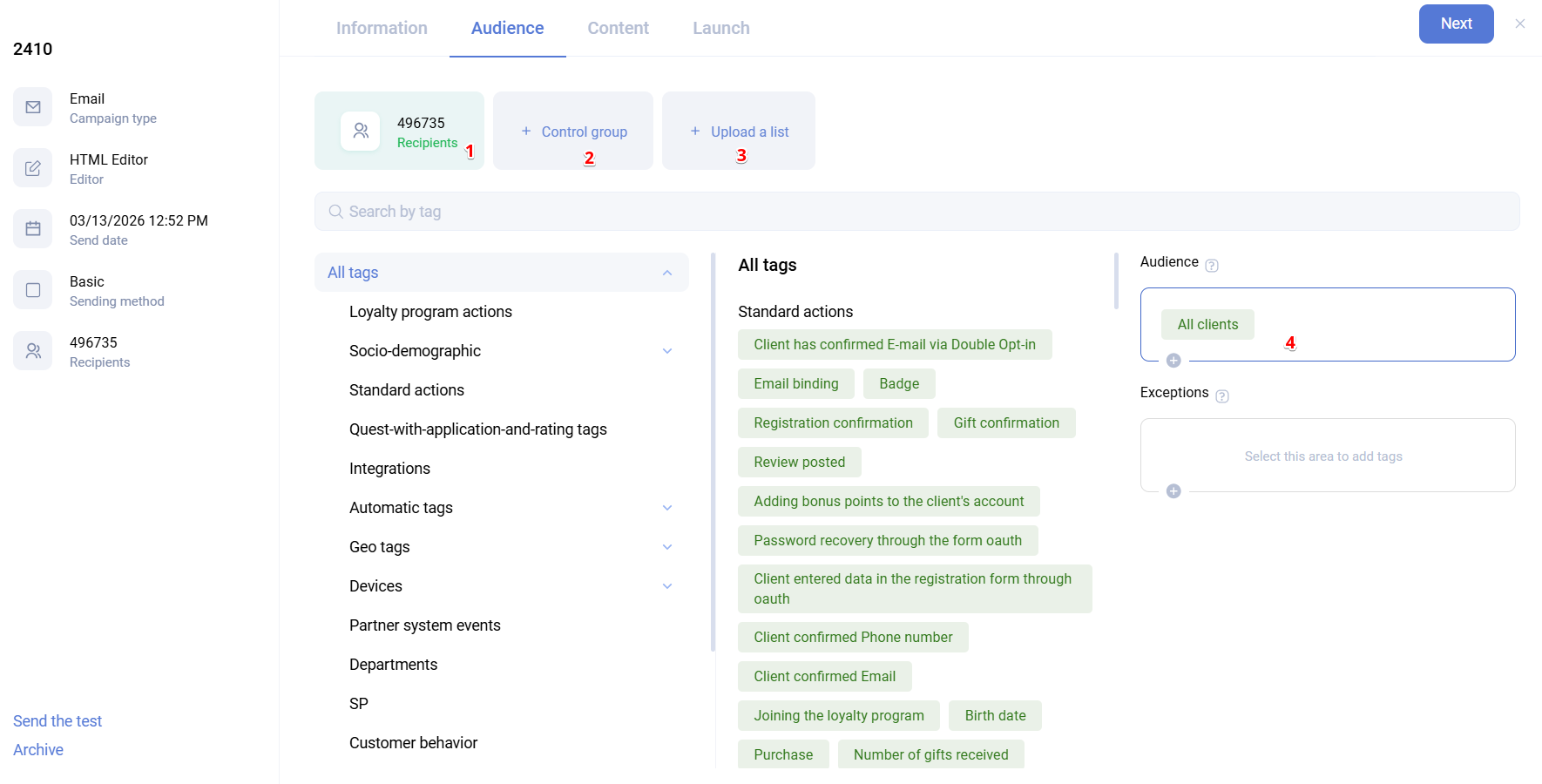Click the Basic sending method square icon

[33, 290]
